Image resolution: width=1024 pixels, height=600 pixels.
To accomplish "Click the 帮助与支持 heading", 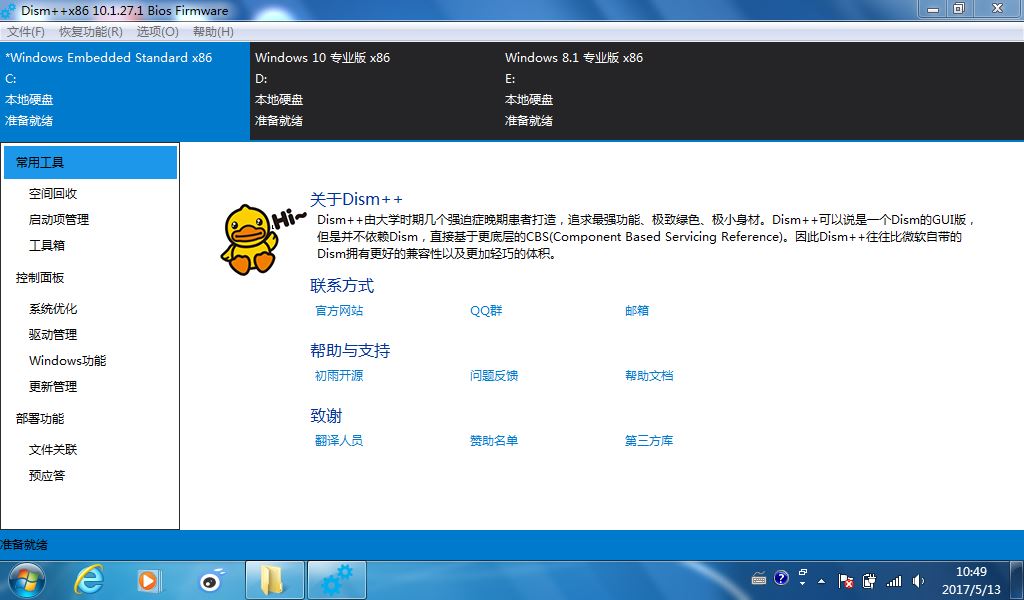I will click(350, 351).
